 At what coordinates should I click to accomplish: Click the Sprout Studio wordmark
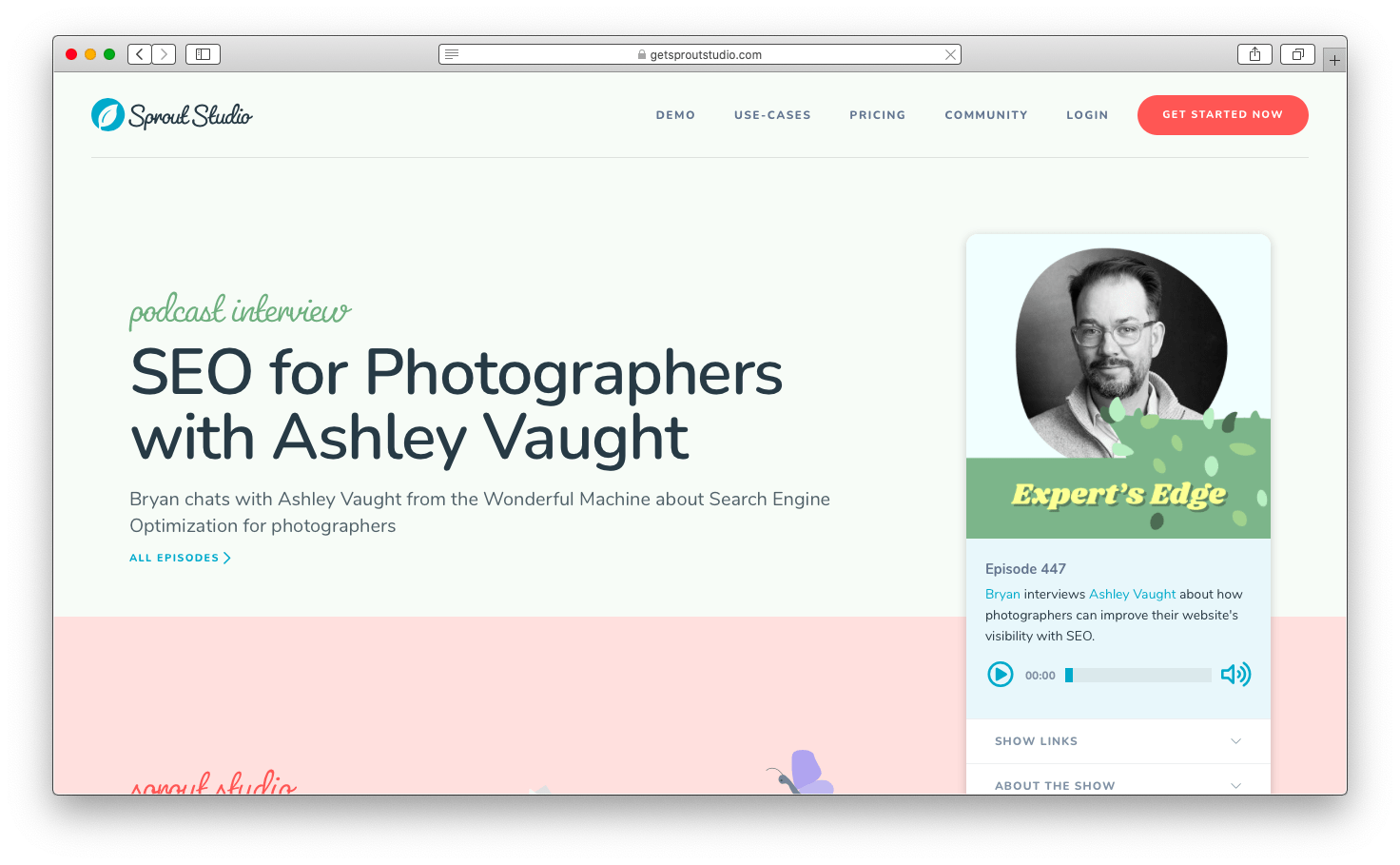[x=190, y=116]
